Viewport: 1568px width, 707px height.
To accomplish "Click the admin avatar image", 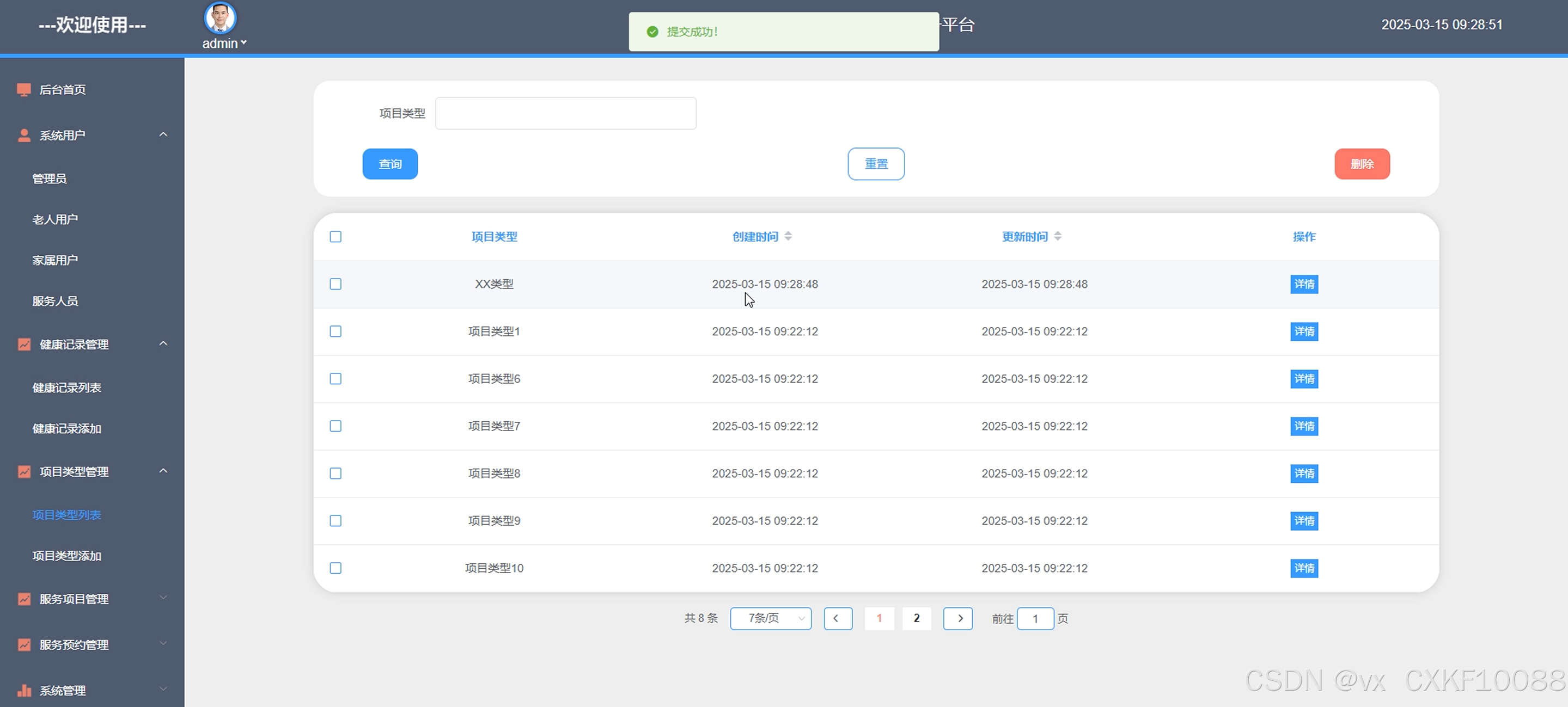I will coord(219,17).
